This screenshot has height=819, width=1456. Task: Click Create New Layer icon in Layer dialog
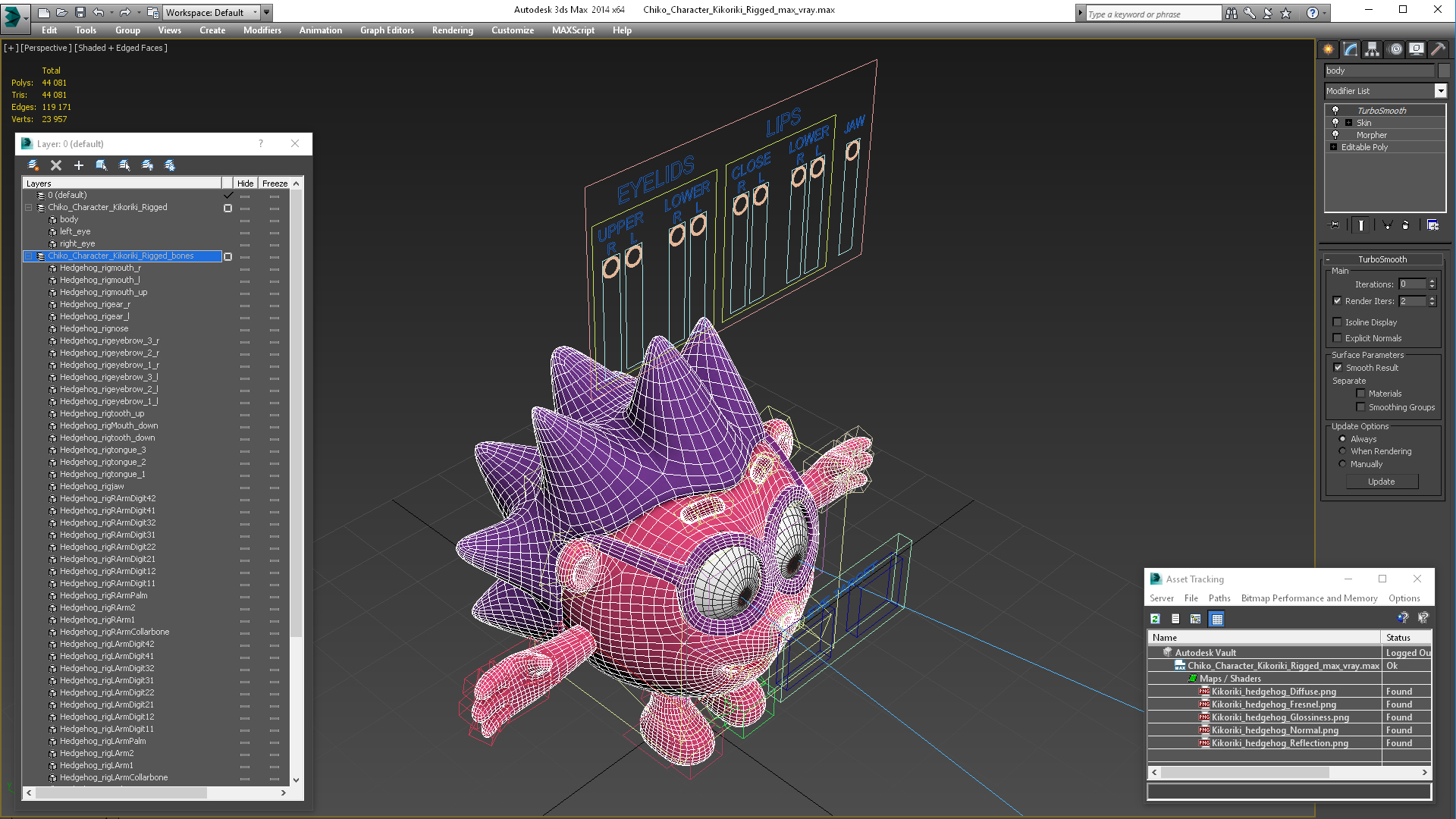point(33,165)
